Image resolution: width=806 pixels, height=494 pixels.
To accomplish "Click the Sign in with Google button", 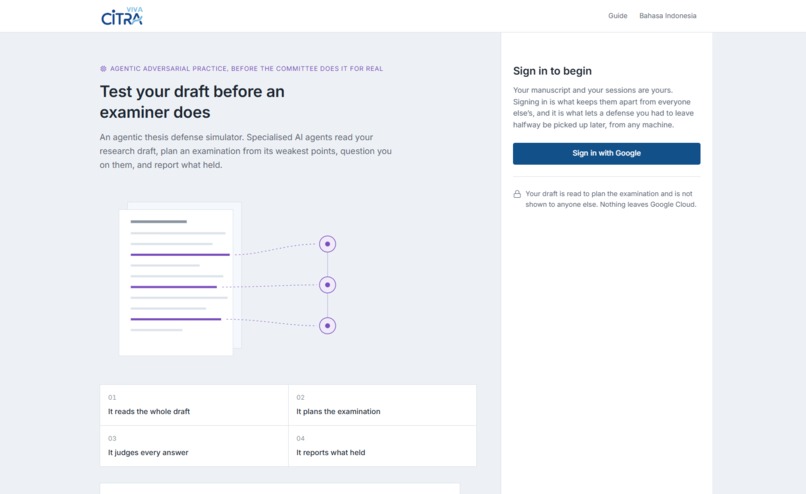I will 606,154.
